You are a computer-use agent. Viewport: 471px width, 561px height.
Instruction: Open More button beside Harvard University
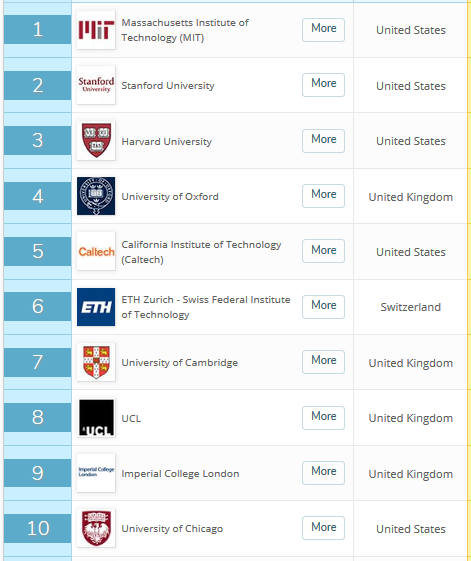click(x=323, y=141)
